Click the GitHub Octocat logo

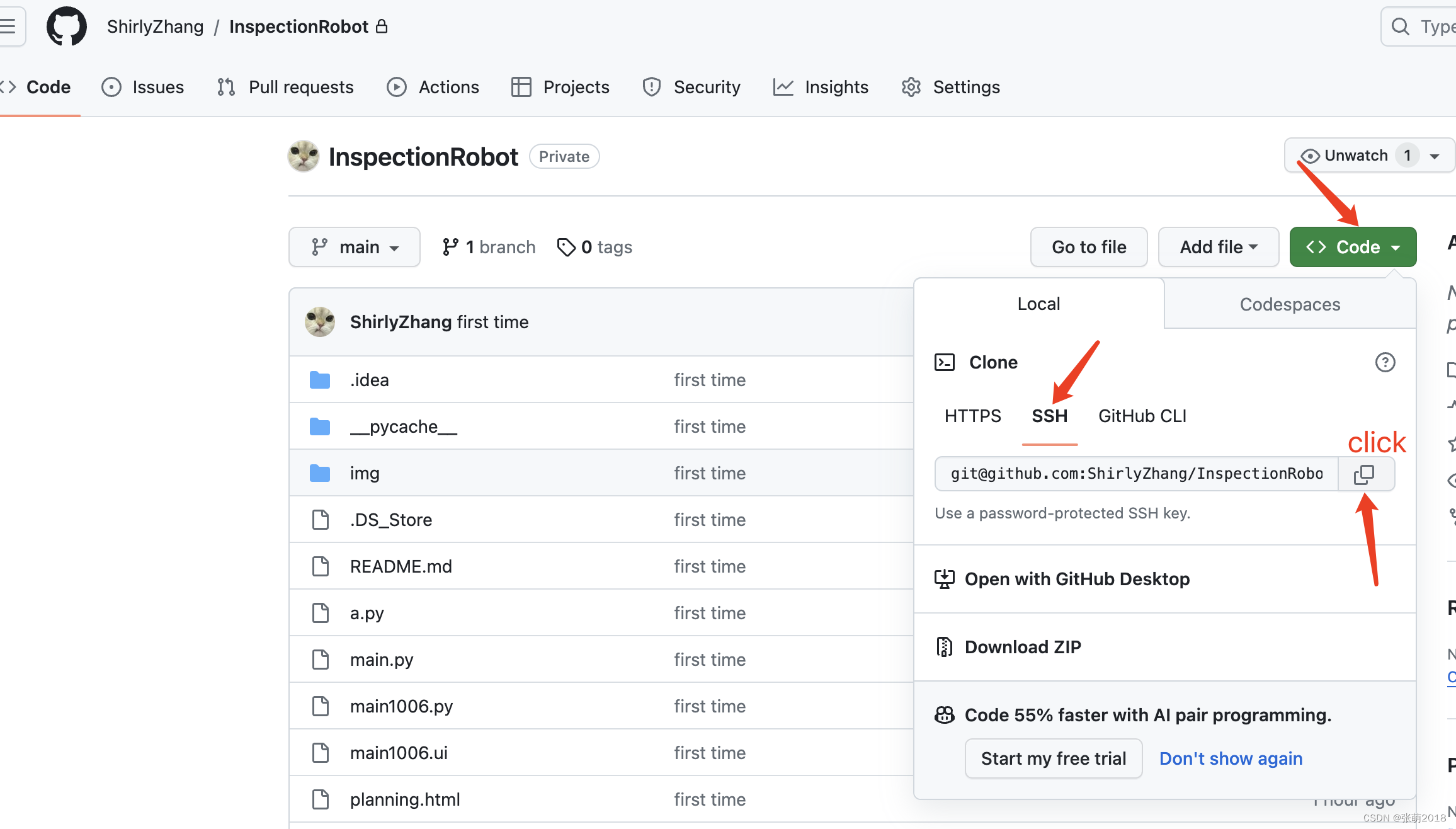point(67,26)
